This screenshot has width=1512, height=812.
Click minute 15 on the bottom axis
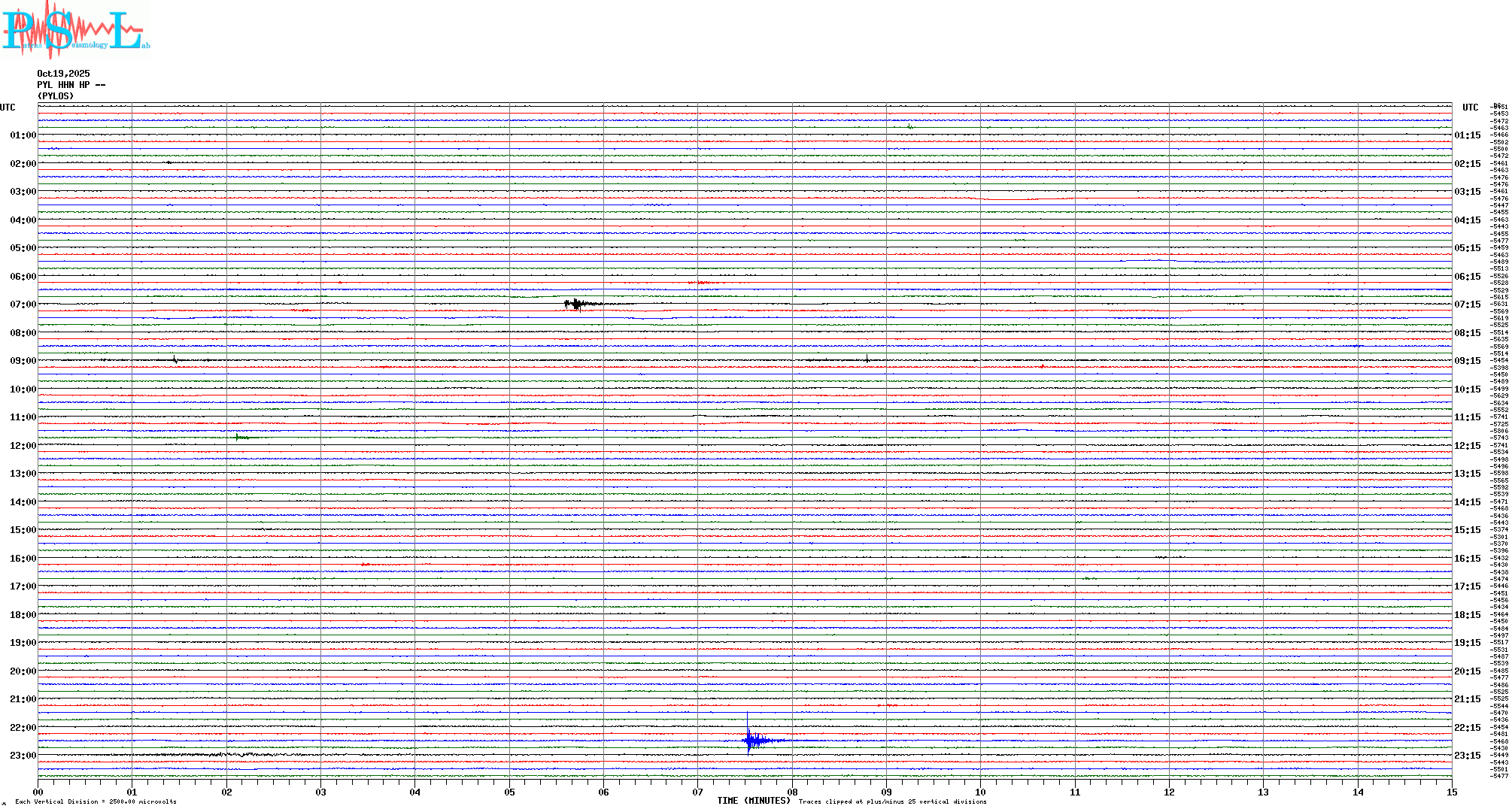[1451, 792]
